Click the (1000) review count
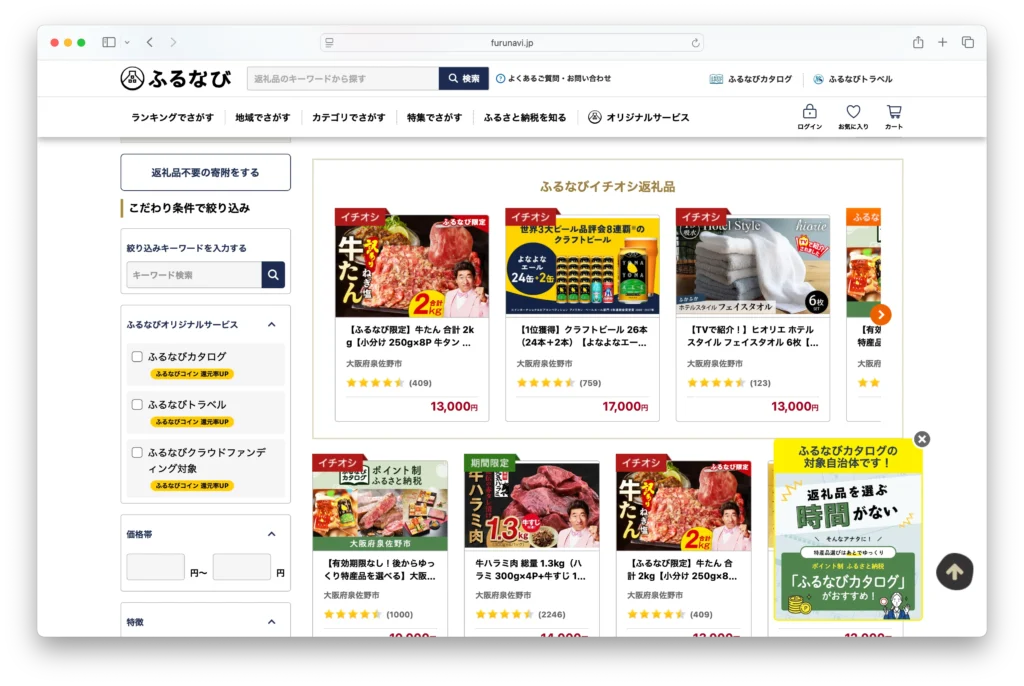 pyautogui.click(x=400, y=614)
